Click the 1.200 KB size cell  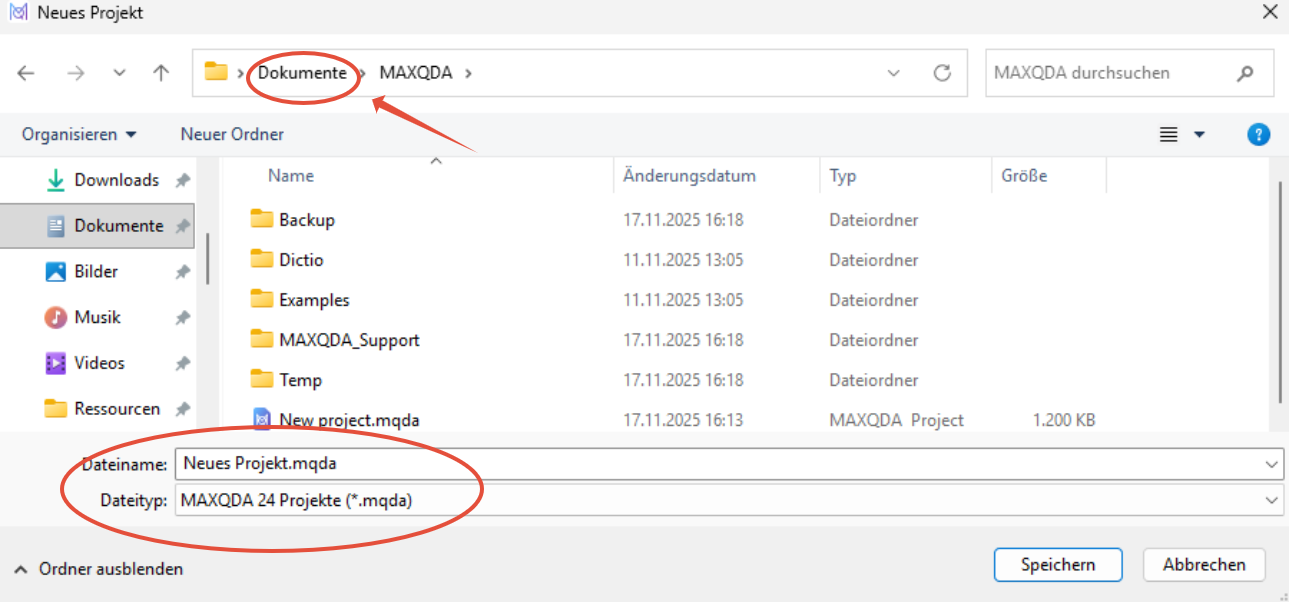click(x=1064, y=420)
